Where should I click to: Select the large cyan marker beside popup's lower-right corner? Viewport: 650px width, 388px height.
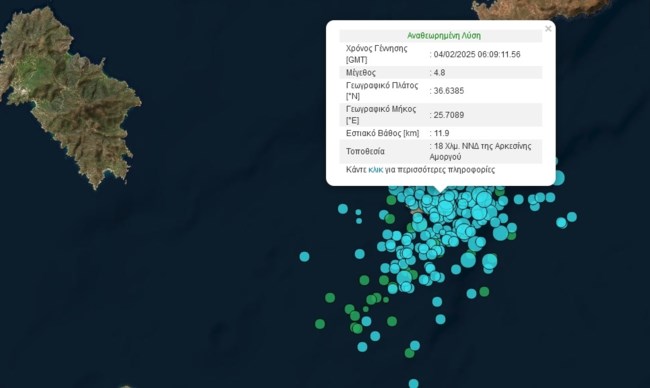pos(558,178)
